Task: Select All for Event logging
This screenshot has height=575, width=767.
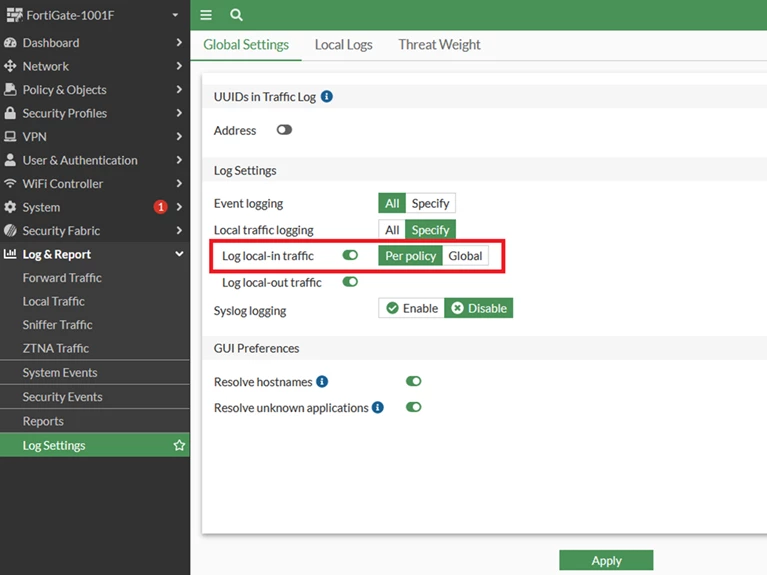Action: point(392,203)
